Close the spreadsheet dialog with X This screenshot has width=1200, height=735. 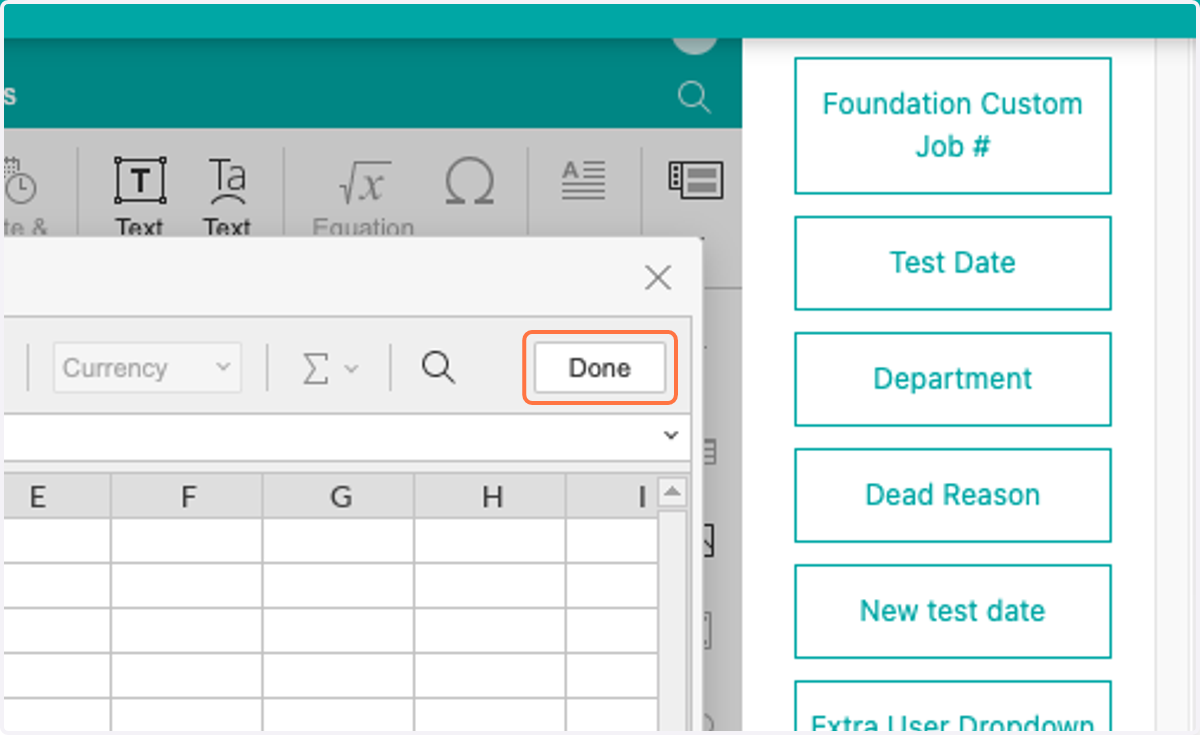click(657, 277)
